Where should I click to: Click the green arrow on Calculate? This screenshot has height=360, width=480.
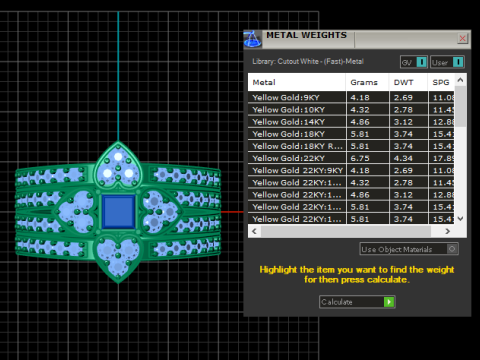pyautogui.click(x=389, y=302)
